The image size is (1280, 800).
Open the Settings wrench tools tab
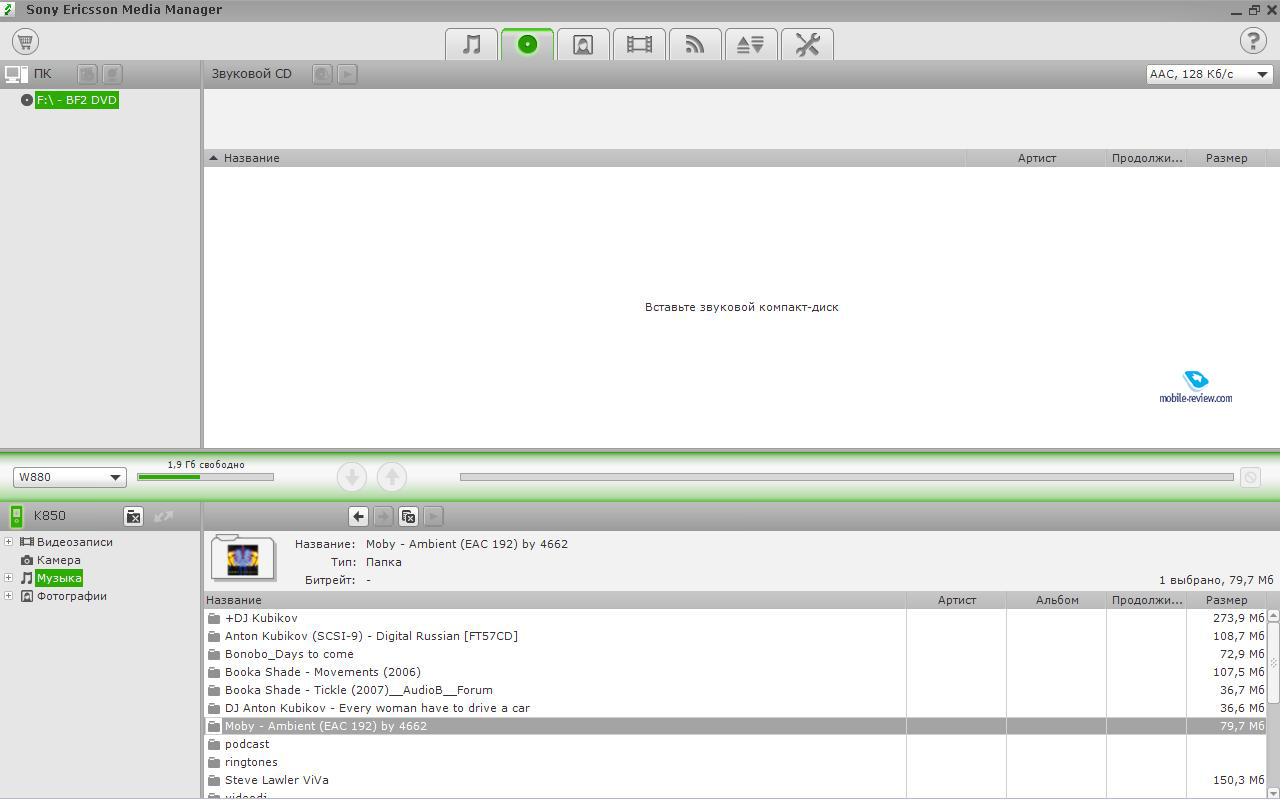[x=807, y=44]
